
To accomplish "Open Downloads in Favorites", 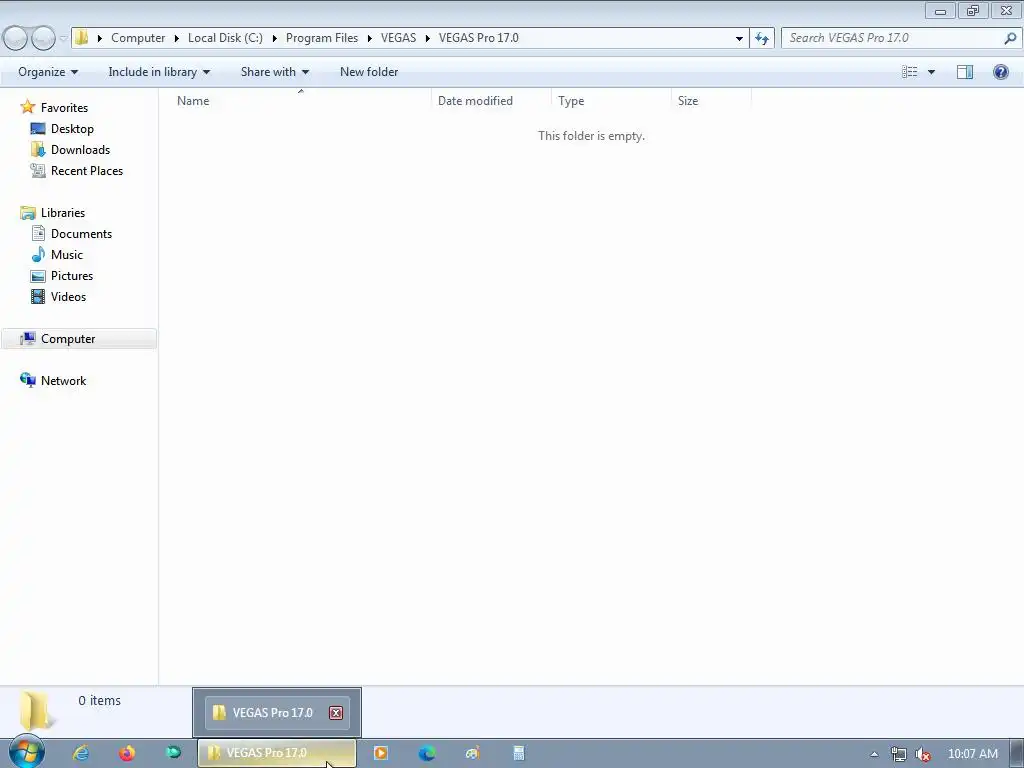I will point(80,150).
